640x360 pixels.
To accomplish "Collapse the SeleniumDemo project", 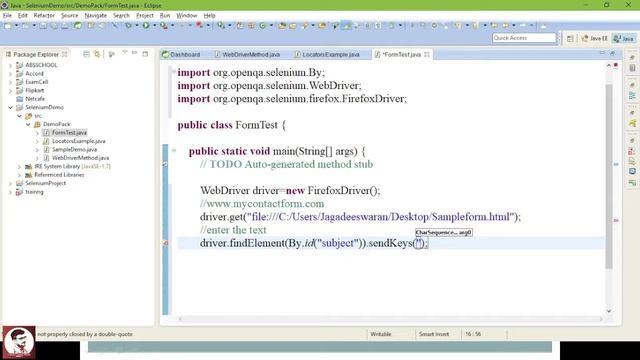I will (x=11, y=107).
